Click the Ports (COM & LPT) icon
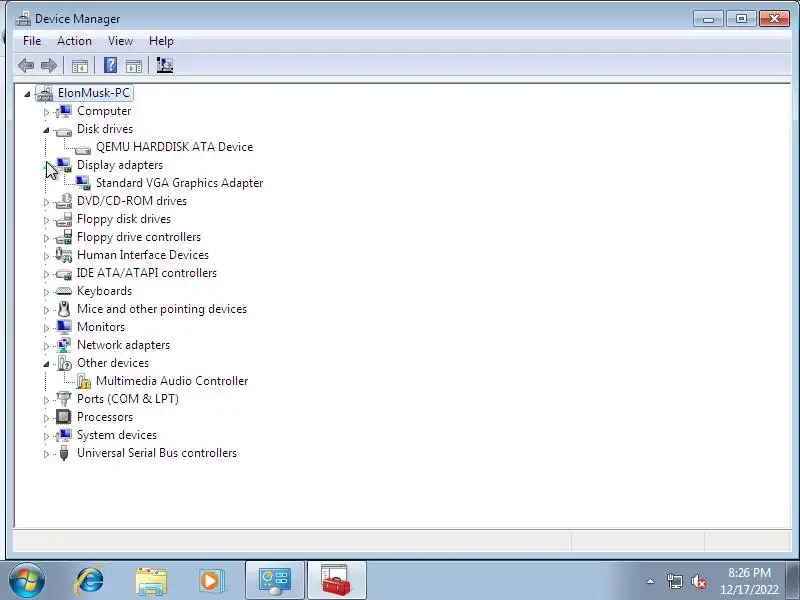This screenshot has width=800, height=600. 64,398
